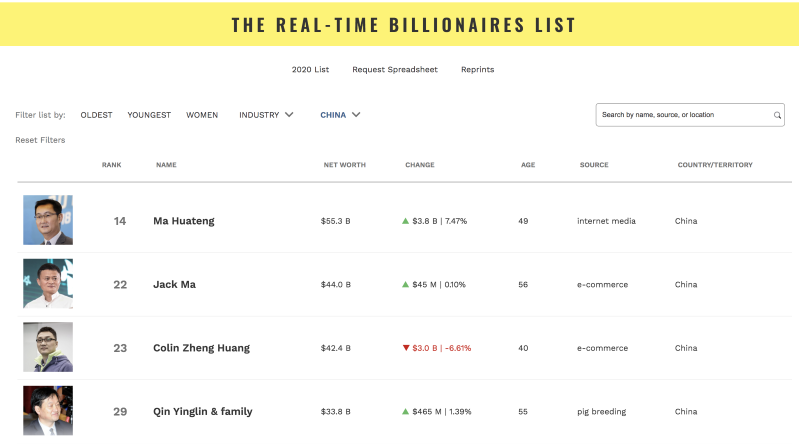Click the Reprints link
The height and width of the screenshot is (447, 799).
click(477, 69)
